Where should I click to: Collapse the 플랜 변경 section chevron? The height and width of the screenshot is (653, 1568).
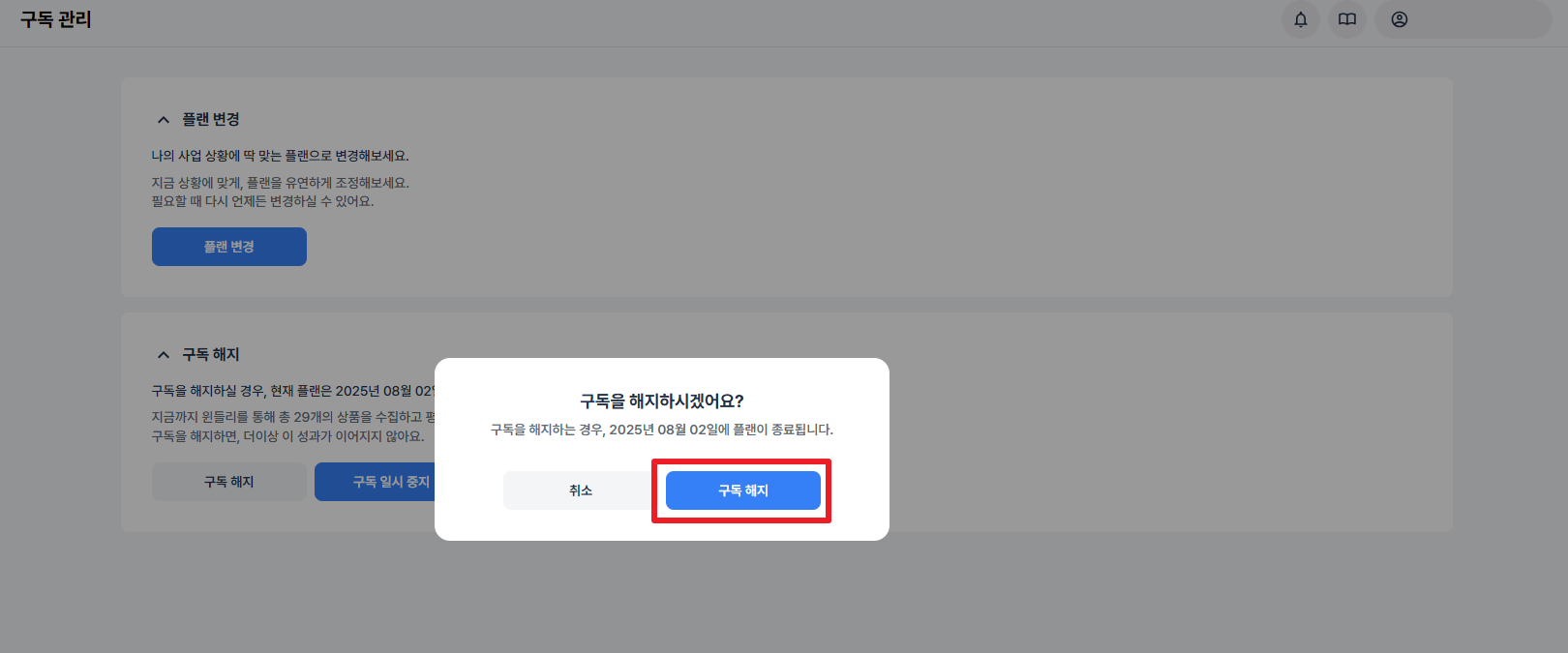[x=164, y=120]
